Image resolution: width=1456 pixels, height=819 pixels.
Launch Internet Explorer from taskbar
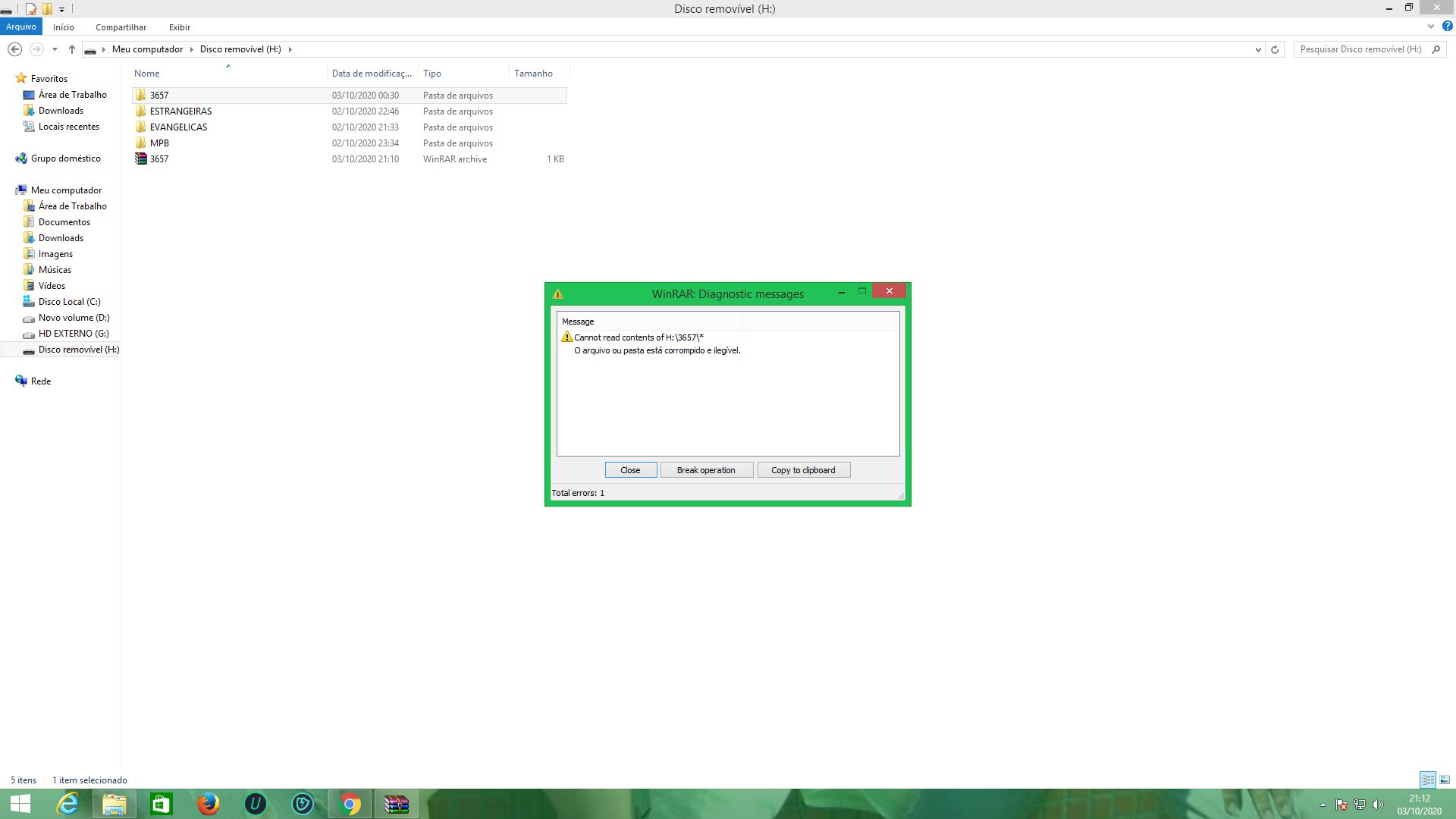67,804
